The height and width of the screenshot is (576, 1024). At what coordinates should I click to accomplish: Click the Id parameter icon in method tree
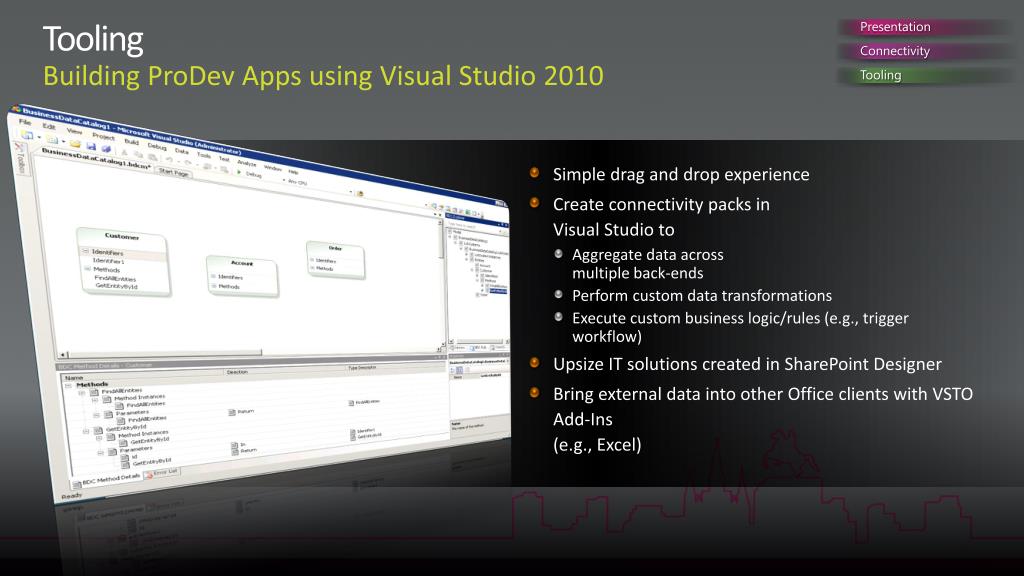[x=125, y=457]
